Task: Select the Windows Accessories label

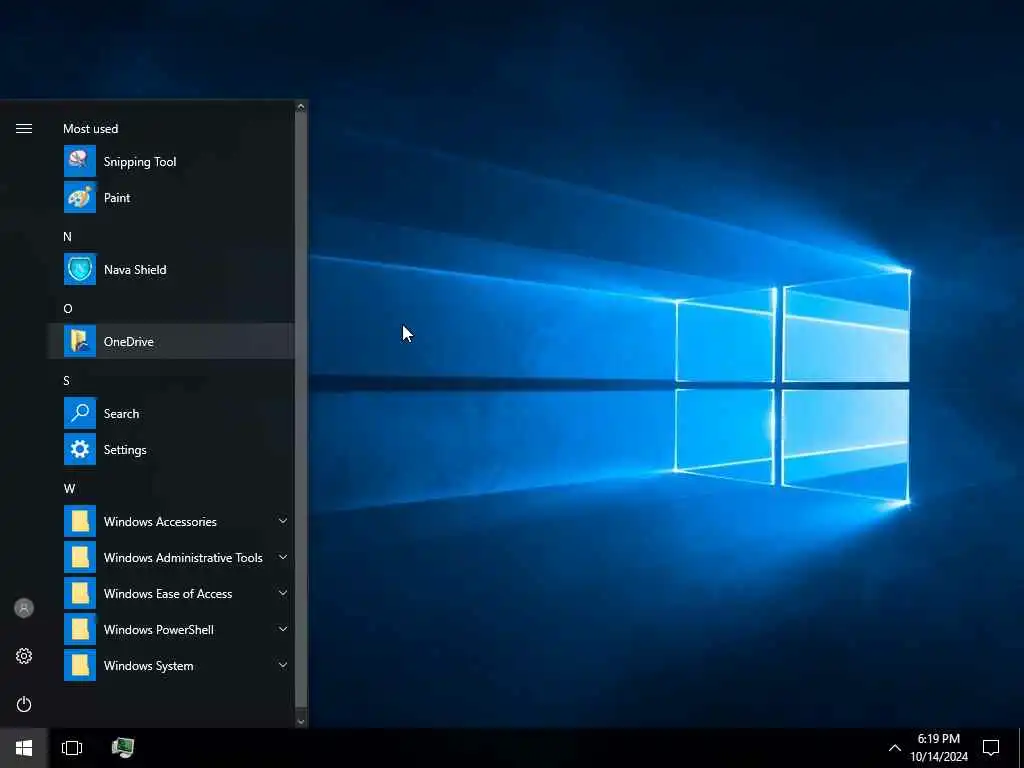Action: (x=160, y=521)
